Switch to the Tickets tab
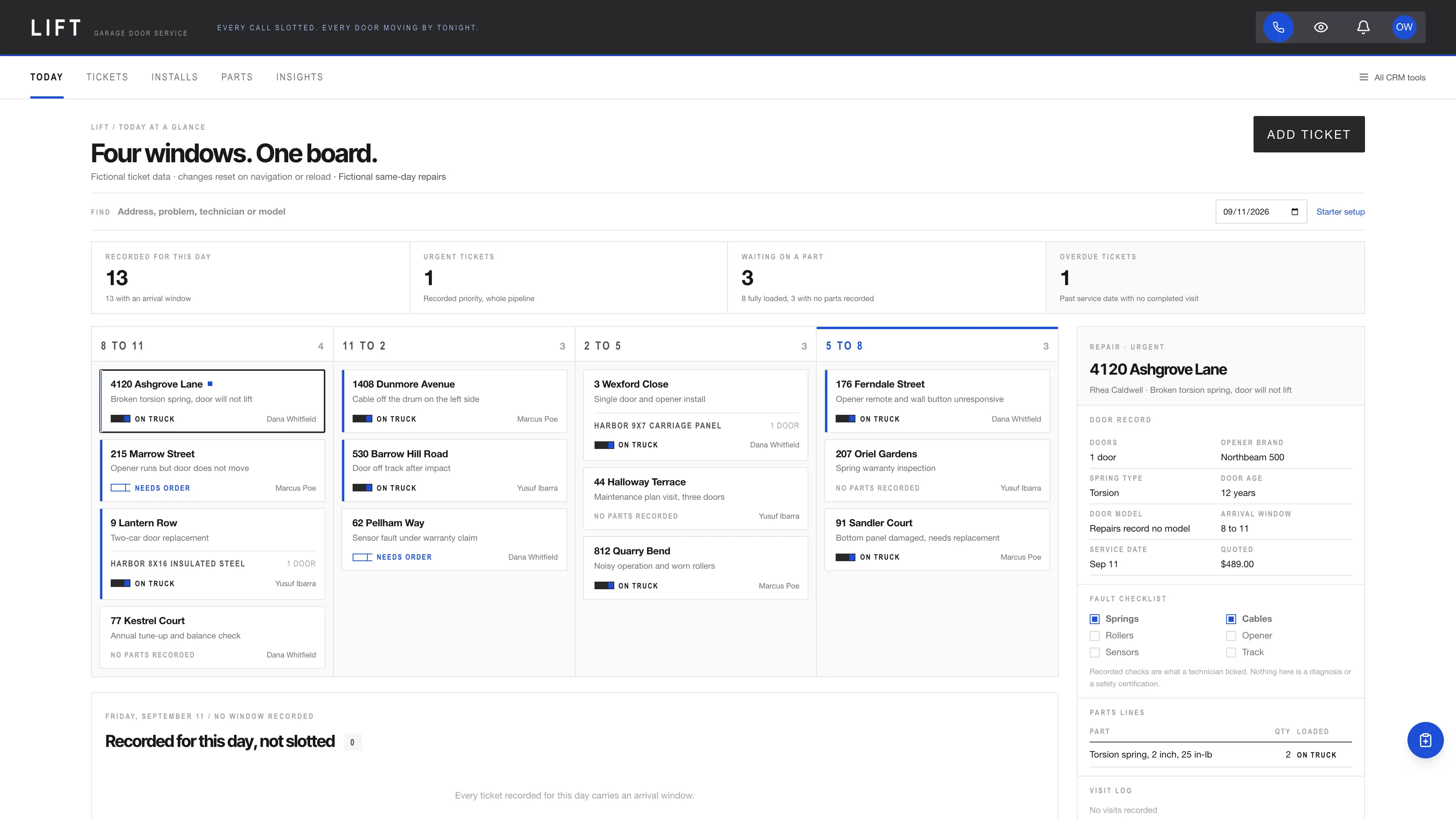 click(107, 77)
